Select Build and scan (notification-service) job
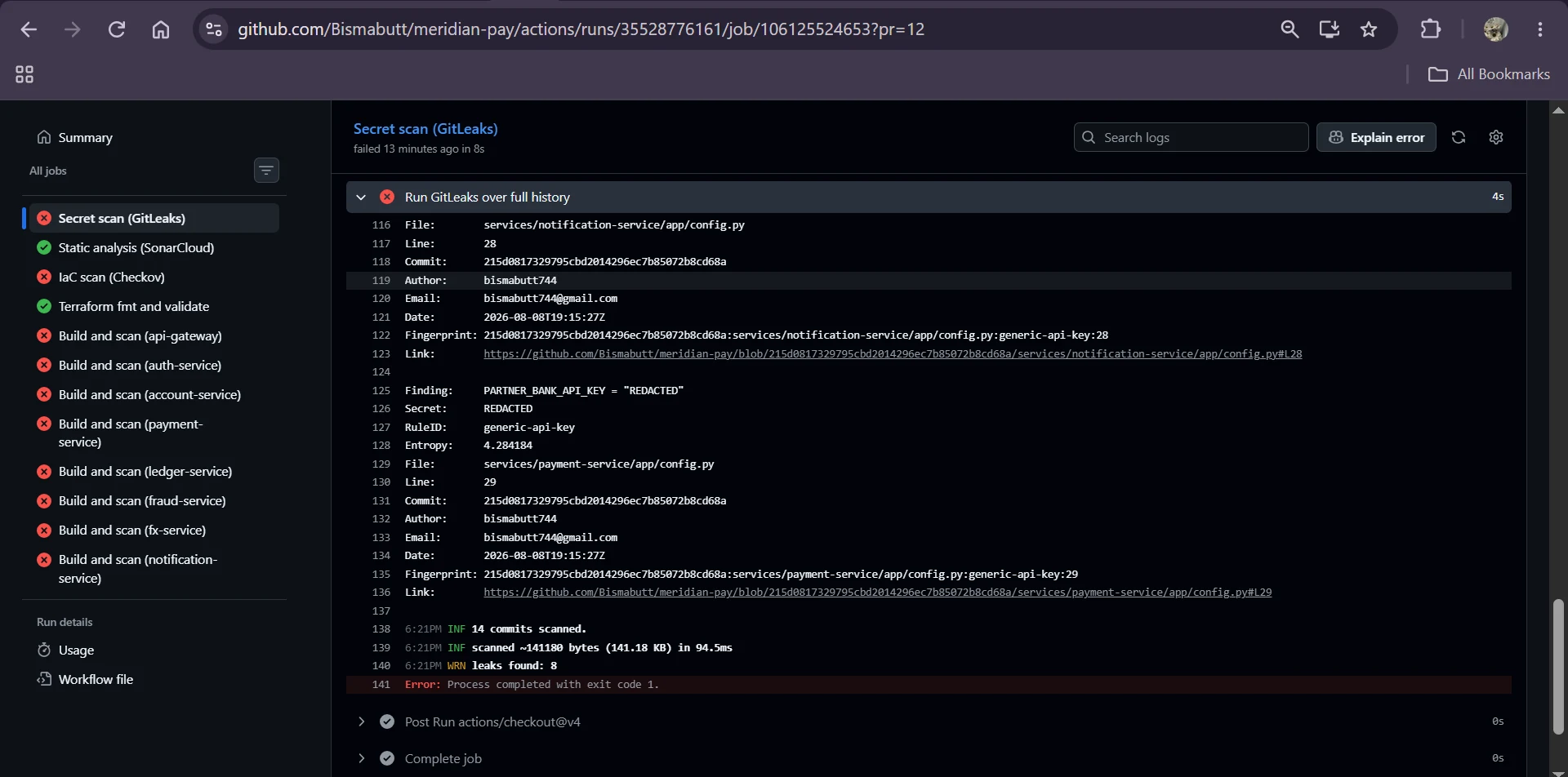The image size is (1568, 777). (154, 568)
